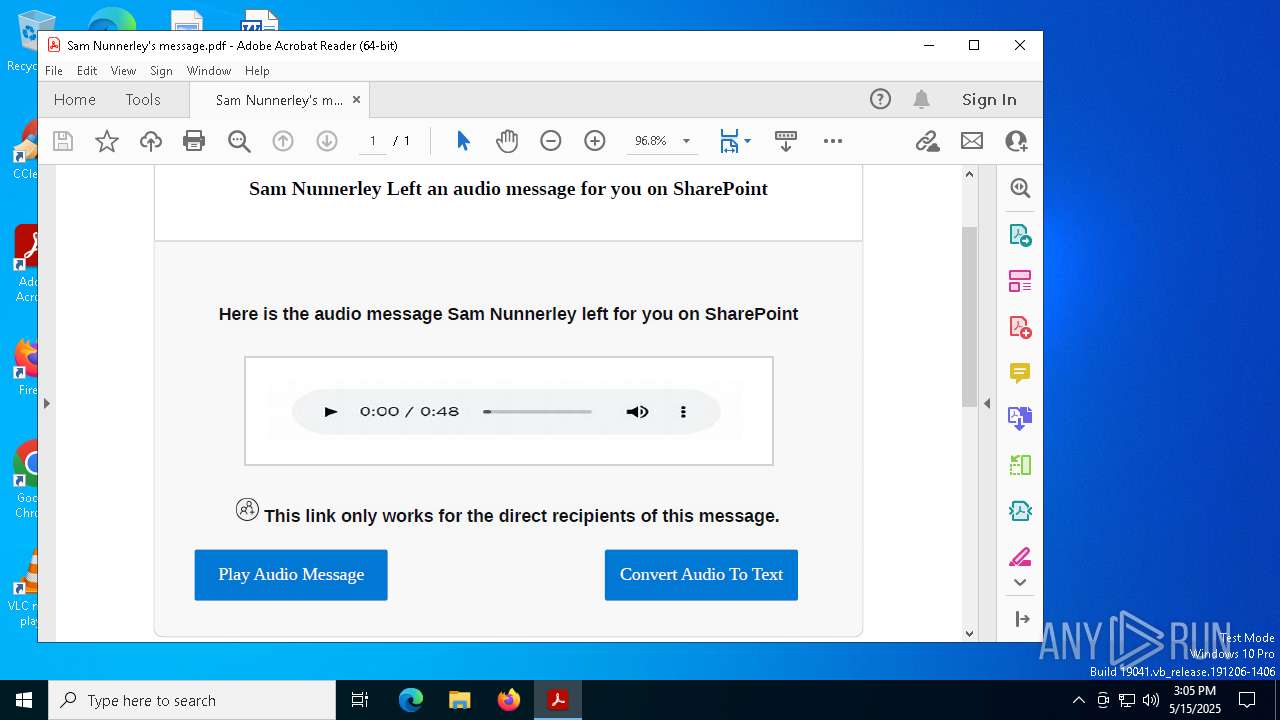
Task: Zoom in with the plus icon
Action: [x=595, y=141]
